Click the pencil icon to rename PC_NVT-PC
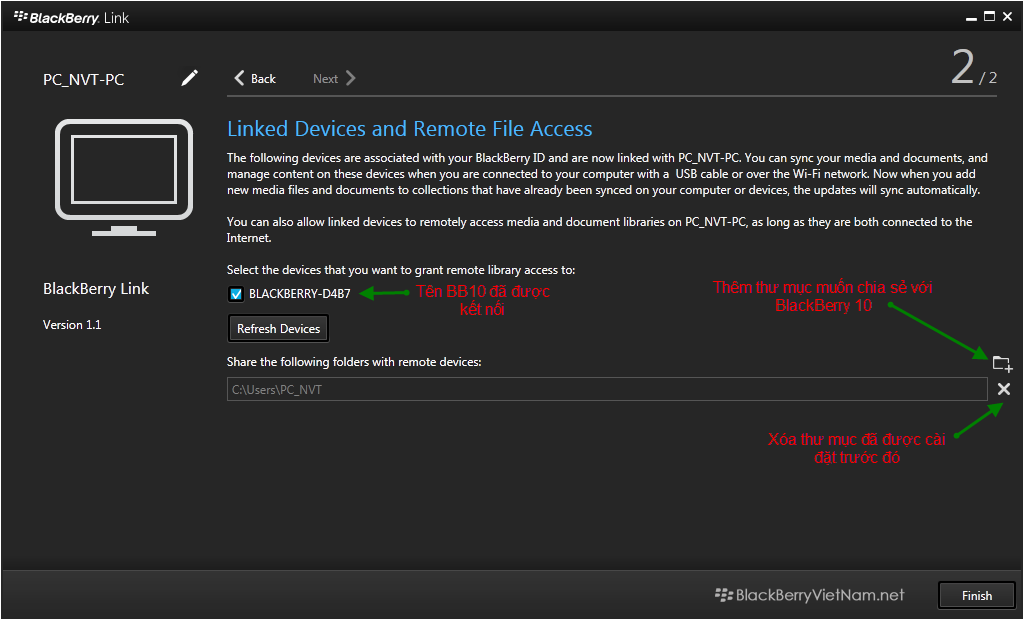This screenshot has height=620, width=1024. pyautogui.click(x=189, y=78)
